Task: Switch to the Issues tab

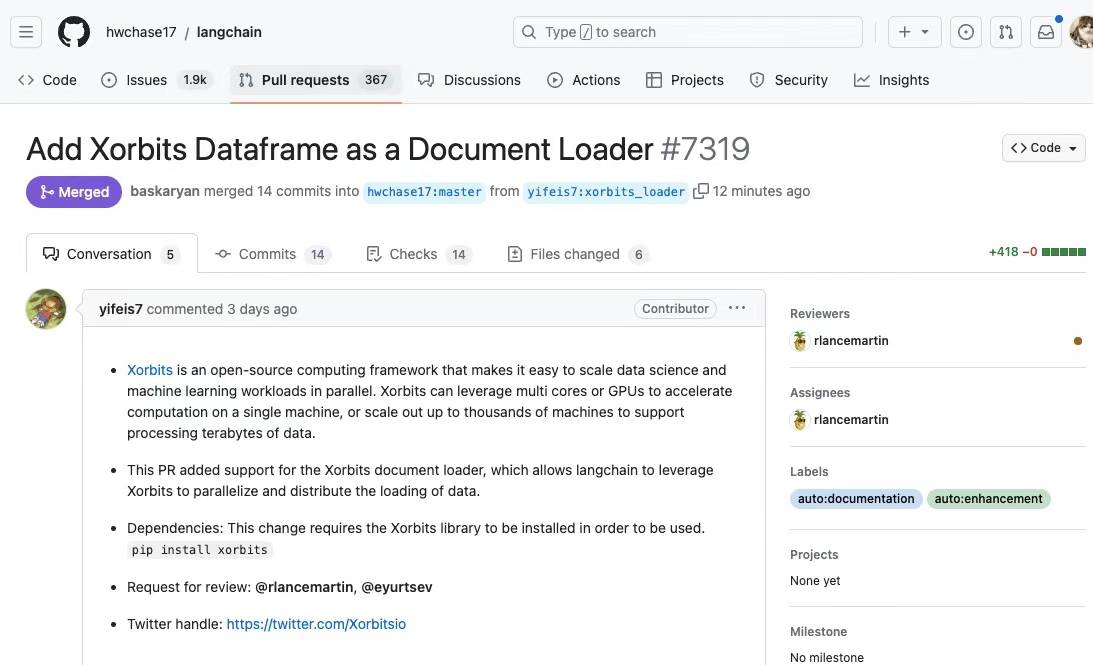Action: 156,80
